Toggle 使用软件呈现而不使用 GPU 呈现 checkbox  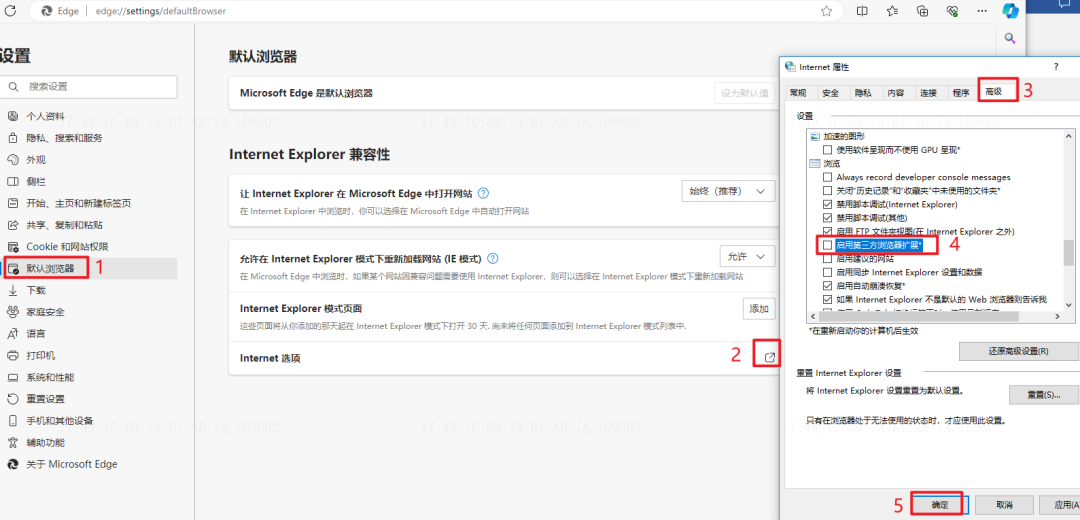828,149
